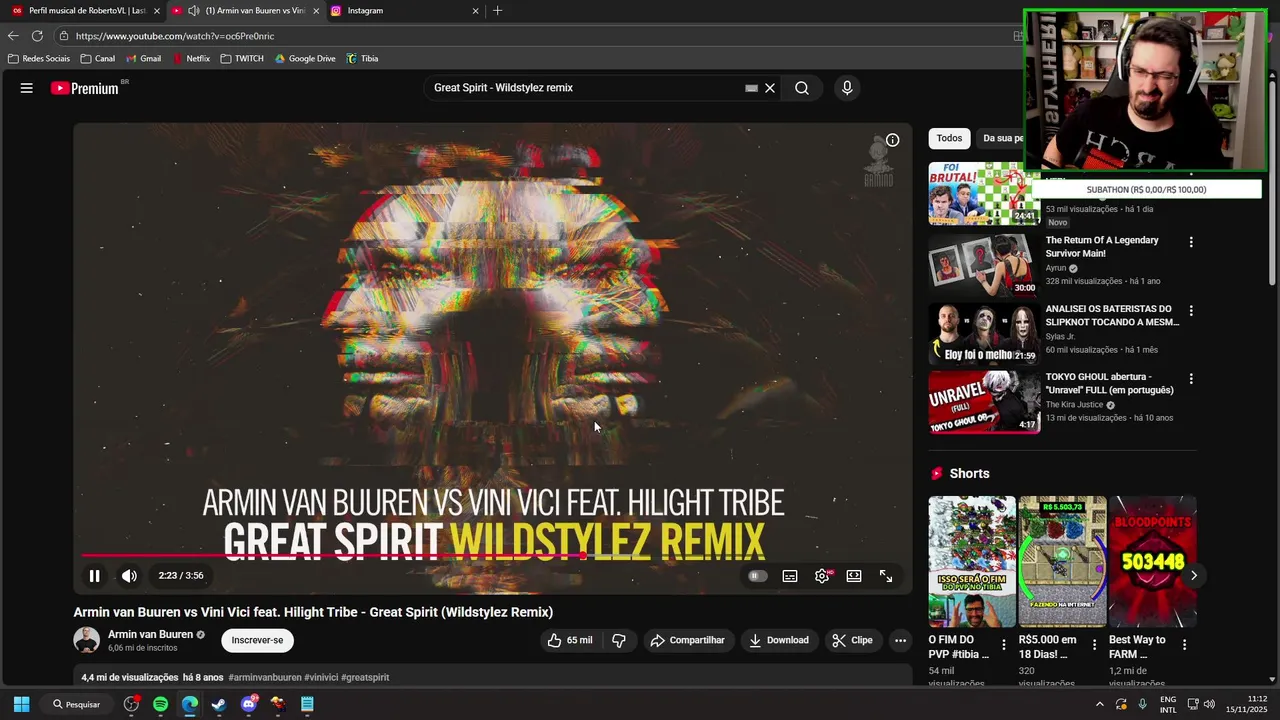Image resolution: width=1280 pixels, height=720 pixels.
Task: Open Gmail bookmark
Action: tap(144, 59)
